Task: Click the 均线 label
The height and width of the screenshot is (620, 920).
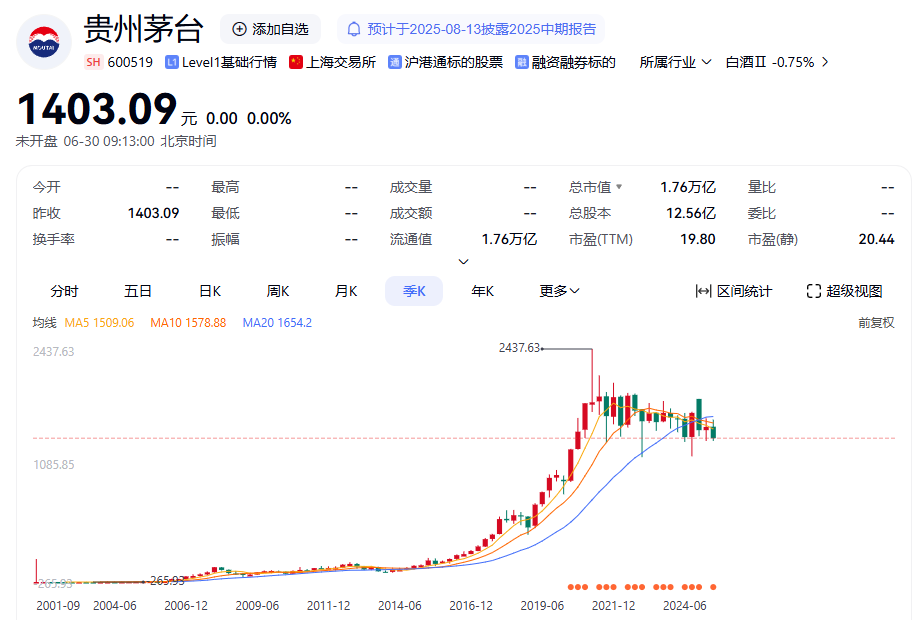Action: (x=45, y=323)
